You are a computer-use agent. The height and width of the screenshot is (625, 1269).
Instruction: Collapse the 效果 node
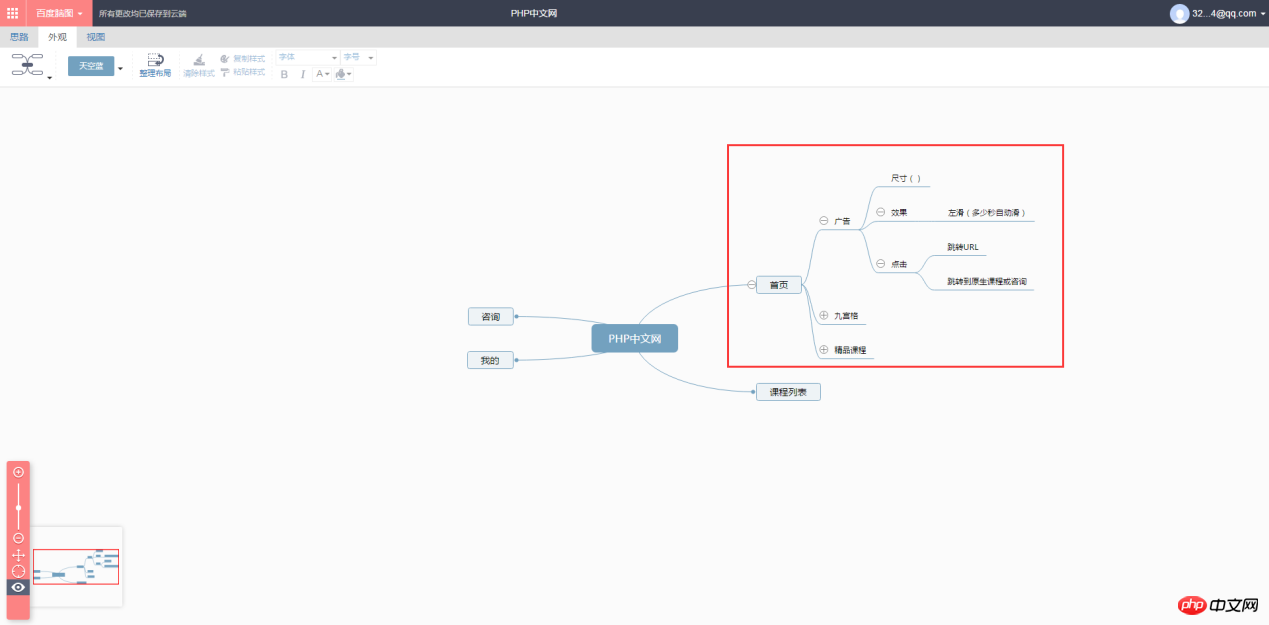coord(880,212)
